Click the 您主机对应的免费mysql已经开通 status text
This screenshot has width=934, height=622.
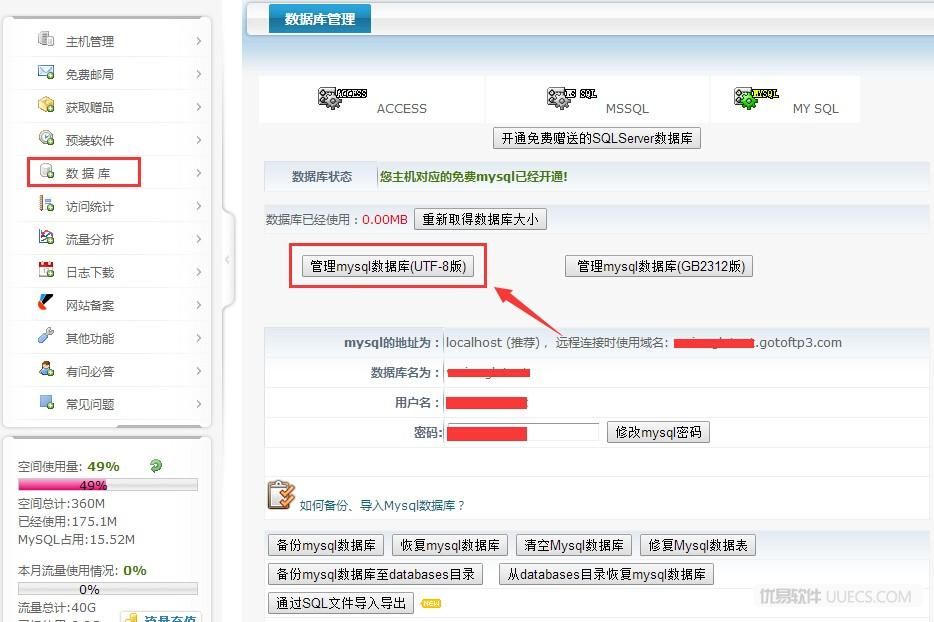click(x=474, y=177)
